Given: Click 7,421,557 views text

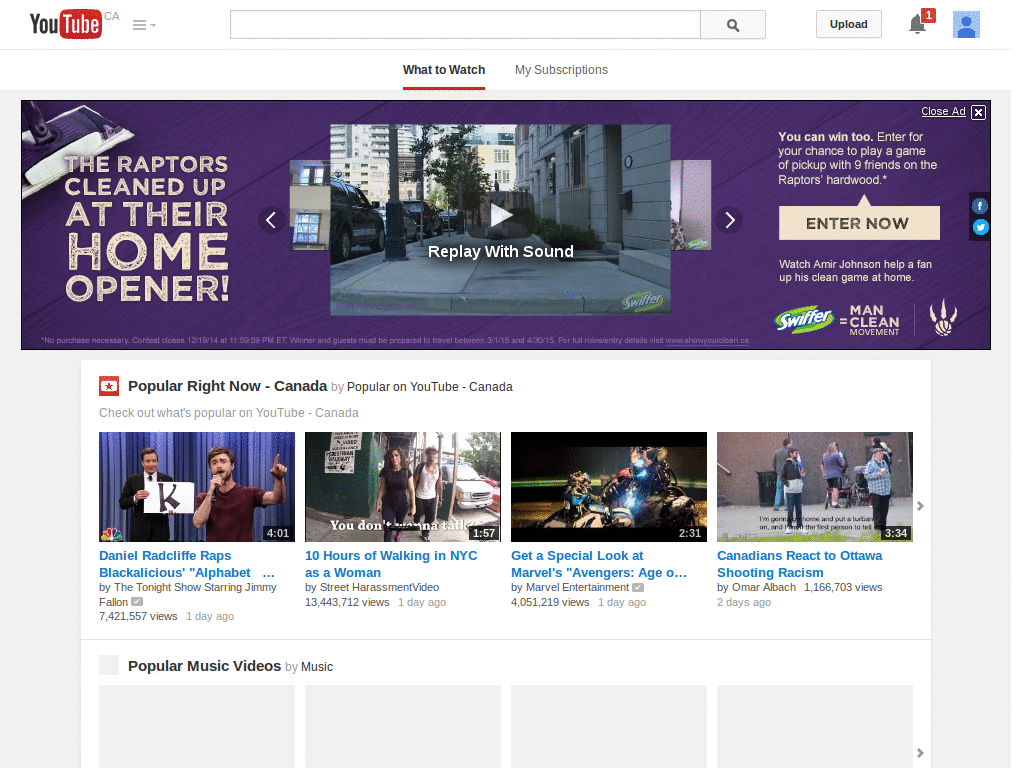Looking at the screenshot, I should tap(138, 616).
